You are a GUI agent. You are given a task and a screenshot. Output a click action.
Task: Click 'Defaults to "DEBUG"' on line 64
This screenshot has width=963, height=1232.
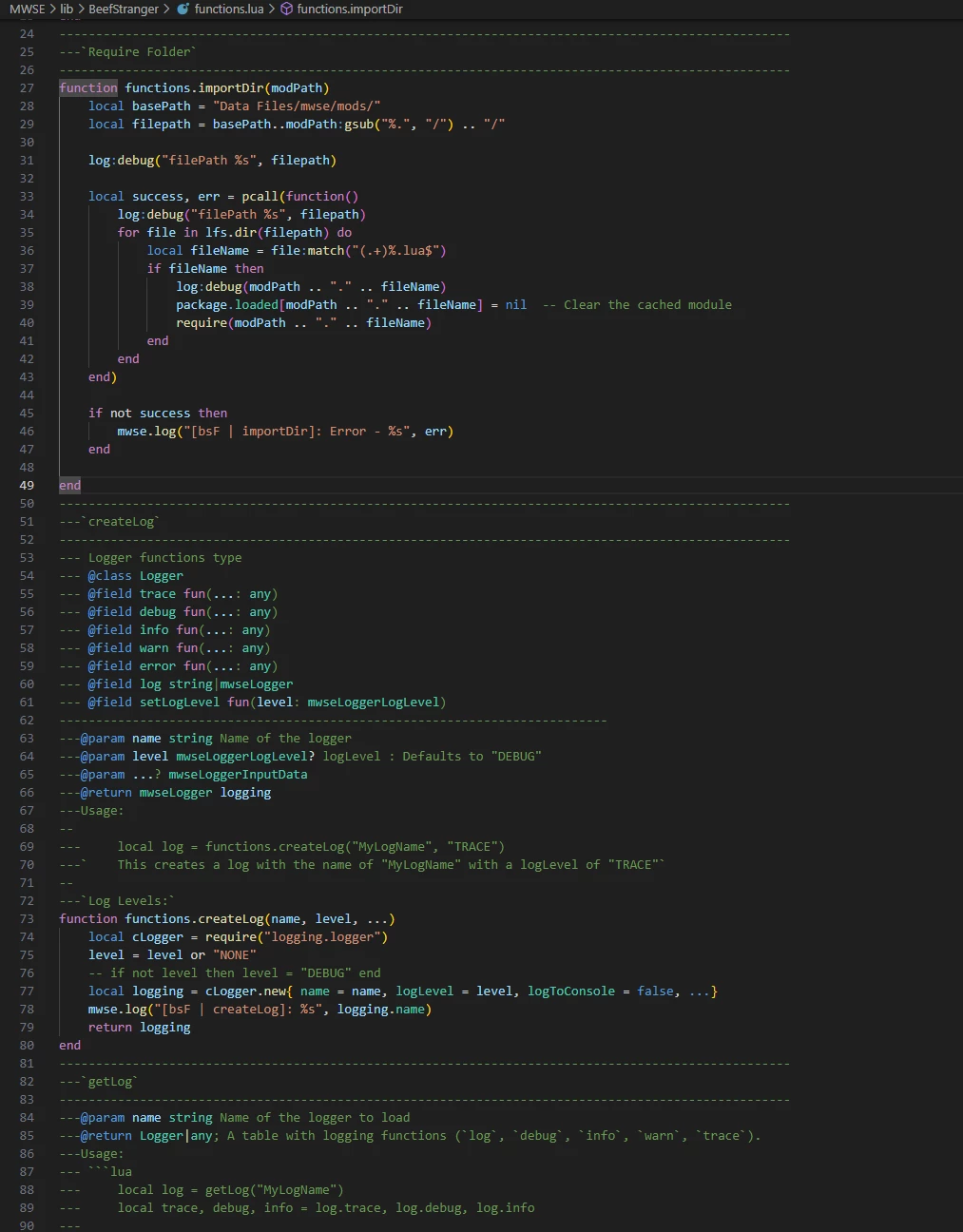click(x=472, y=757)
